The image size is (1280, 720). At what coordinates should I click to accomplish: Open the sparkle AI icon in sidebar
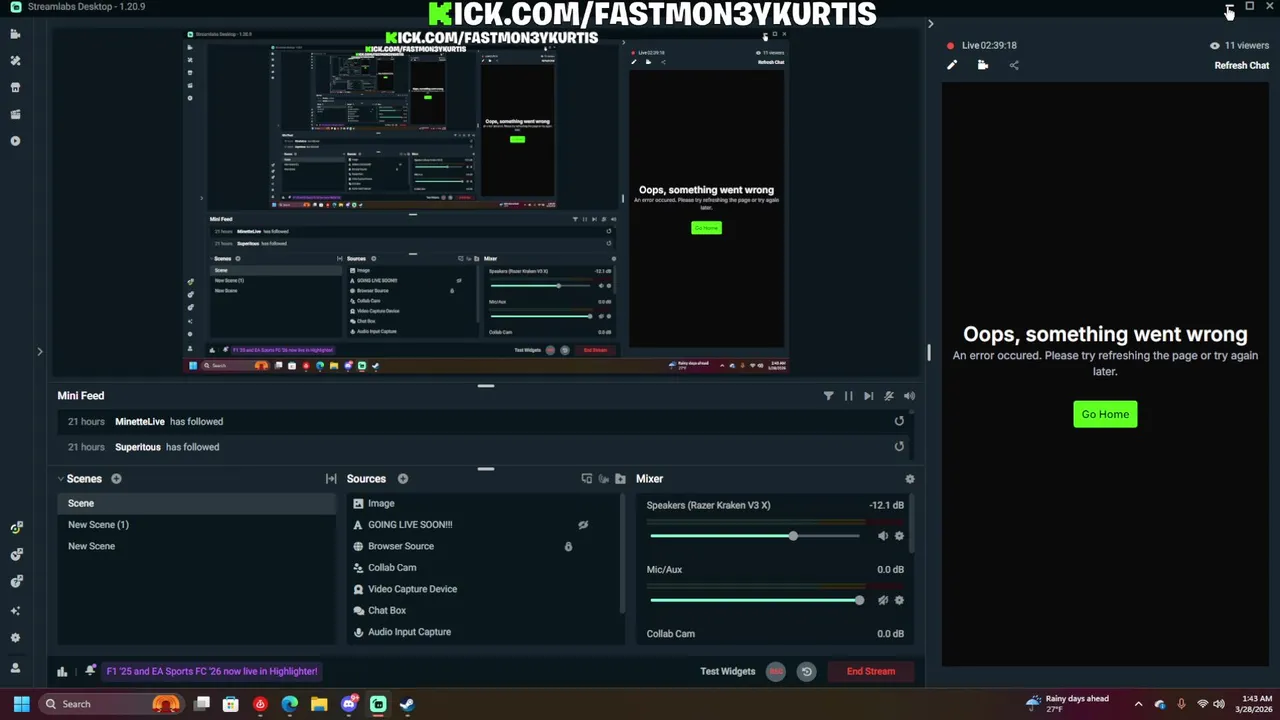[x=15, y=610]
